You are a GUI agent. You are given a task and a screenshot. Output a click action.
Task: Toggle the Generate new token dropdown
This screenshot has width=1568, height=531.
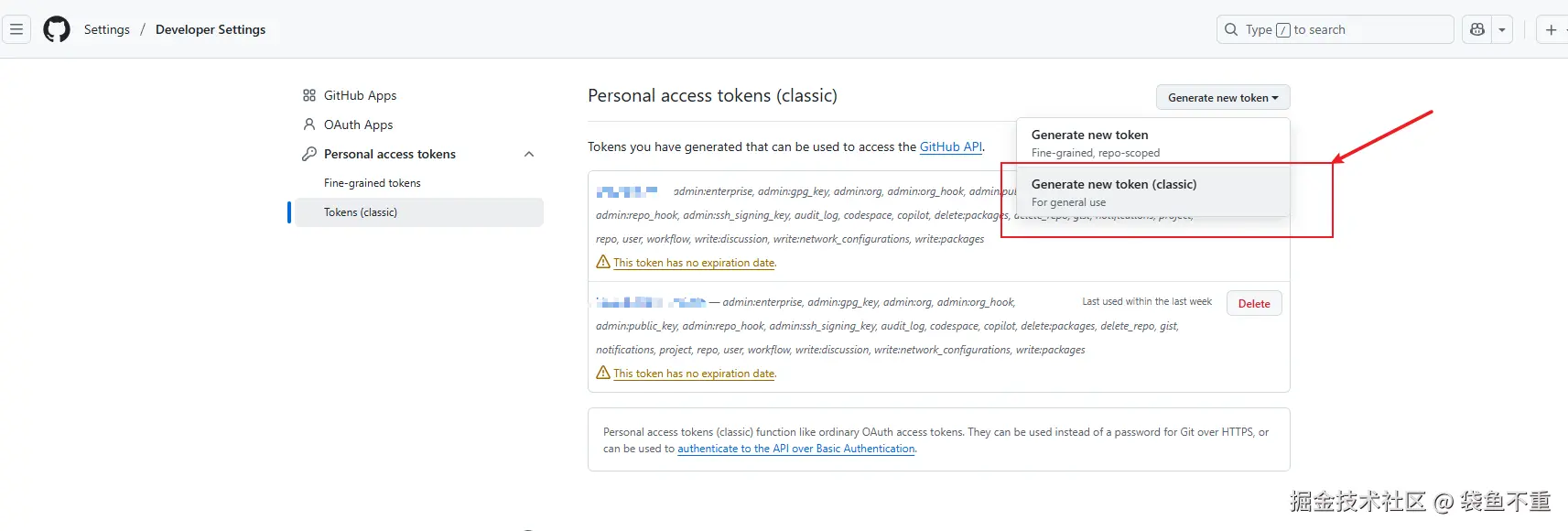click(x=1222, y=98)
